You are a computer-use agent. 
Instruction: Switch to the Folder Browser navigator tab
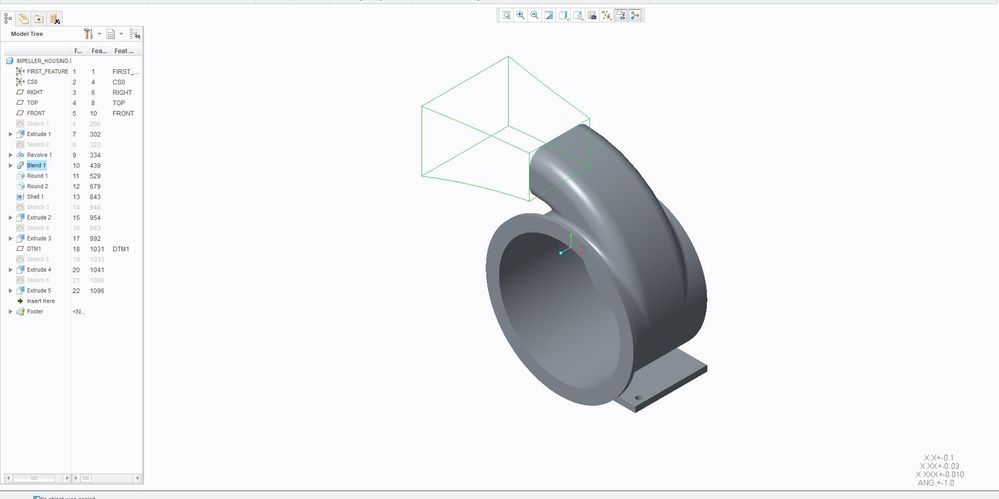(24, 18)
